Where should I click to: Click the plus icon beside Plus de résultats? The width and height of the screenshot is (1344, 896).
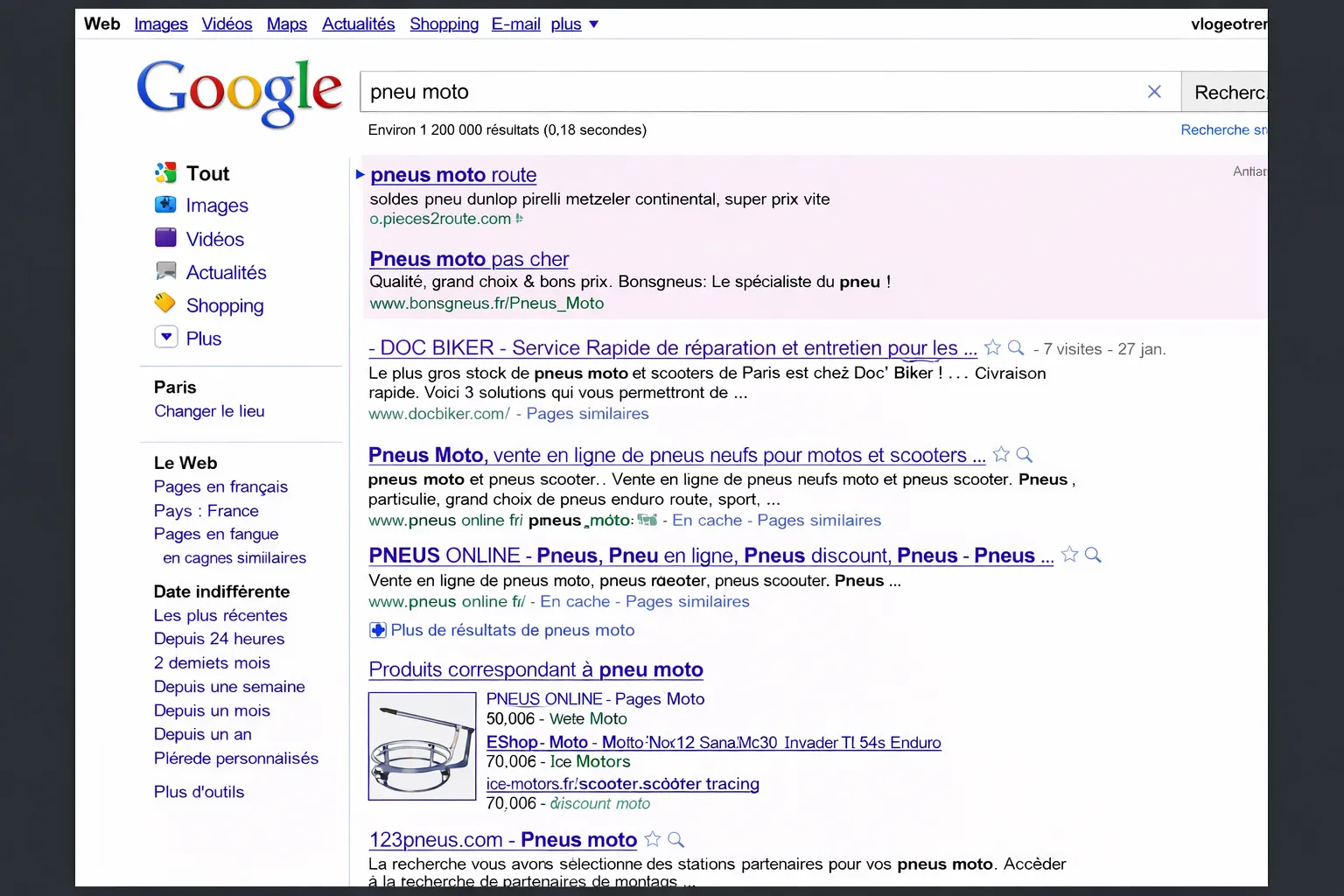(x=377, y=630)
